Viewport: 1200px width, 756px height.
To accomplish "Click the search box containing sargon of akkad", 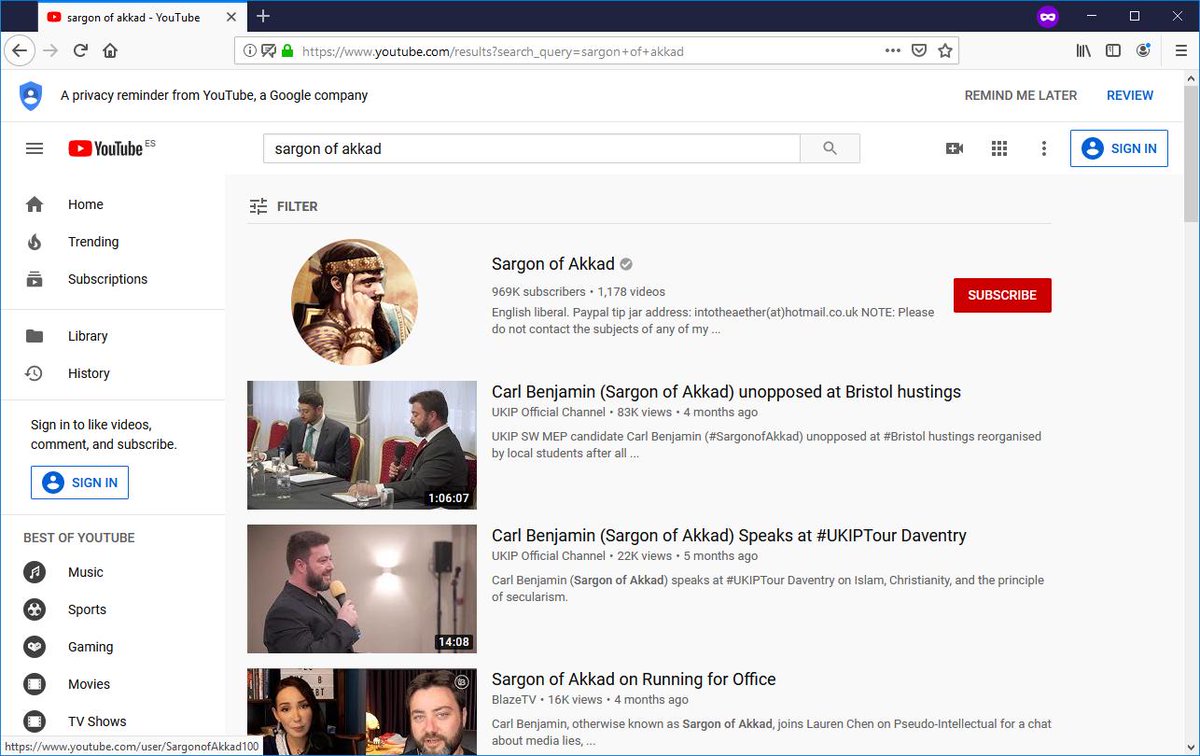I will [532, 148].
